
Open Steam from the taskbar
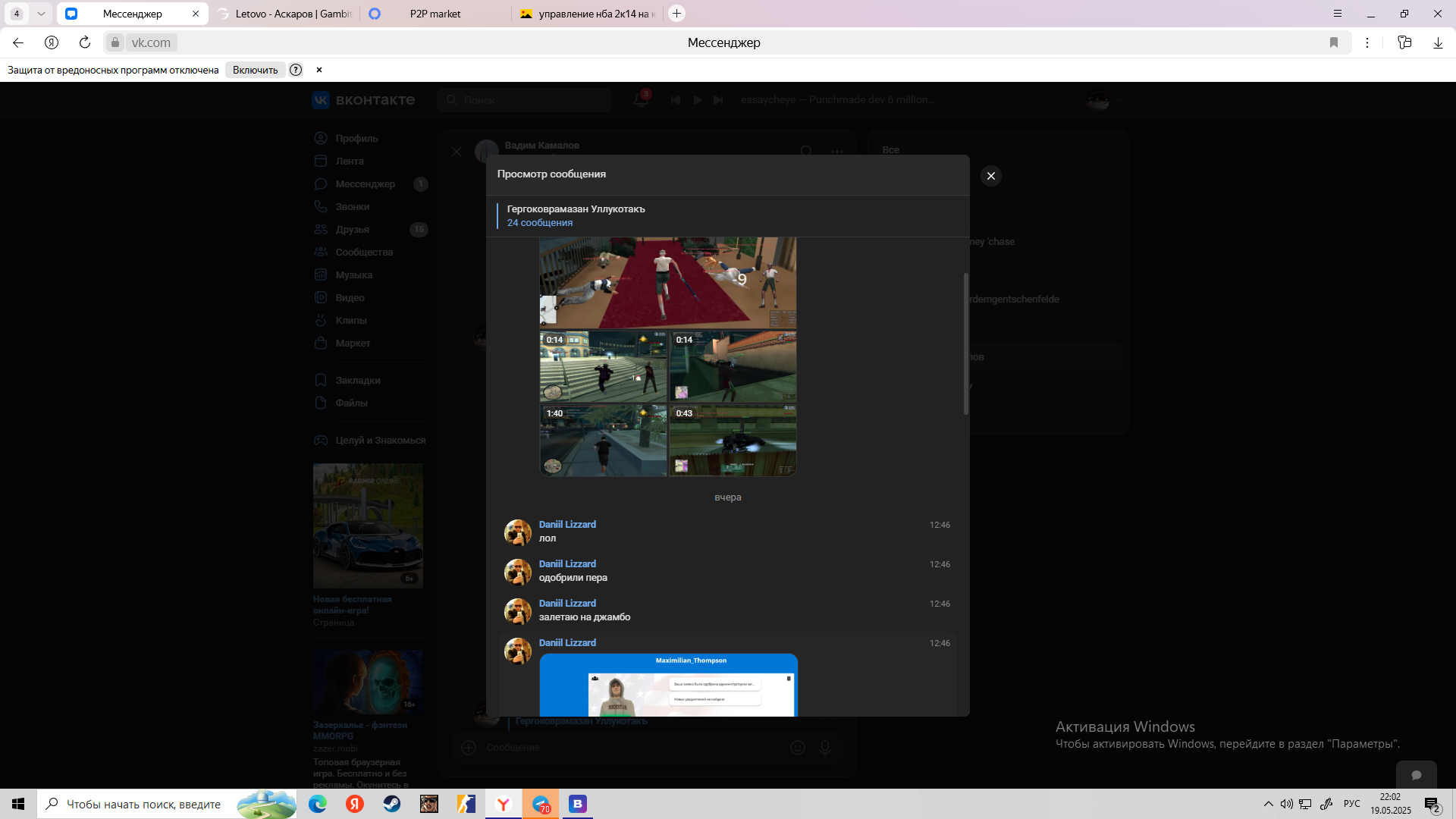click(x=392, y=804)
